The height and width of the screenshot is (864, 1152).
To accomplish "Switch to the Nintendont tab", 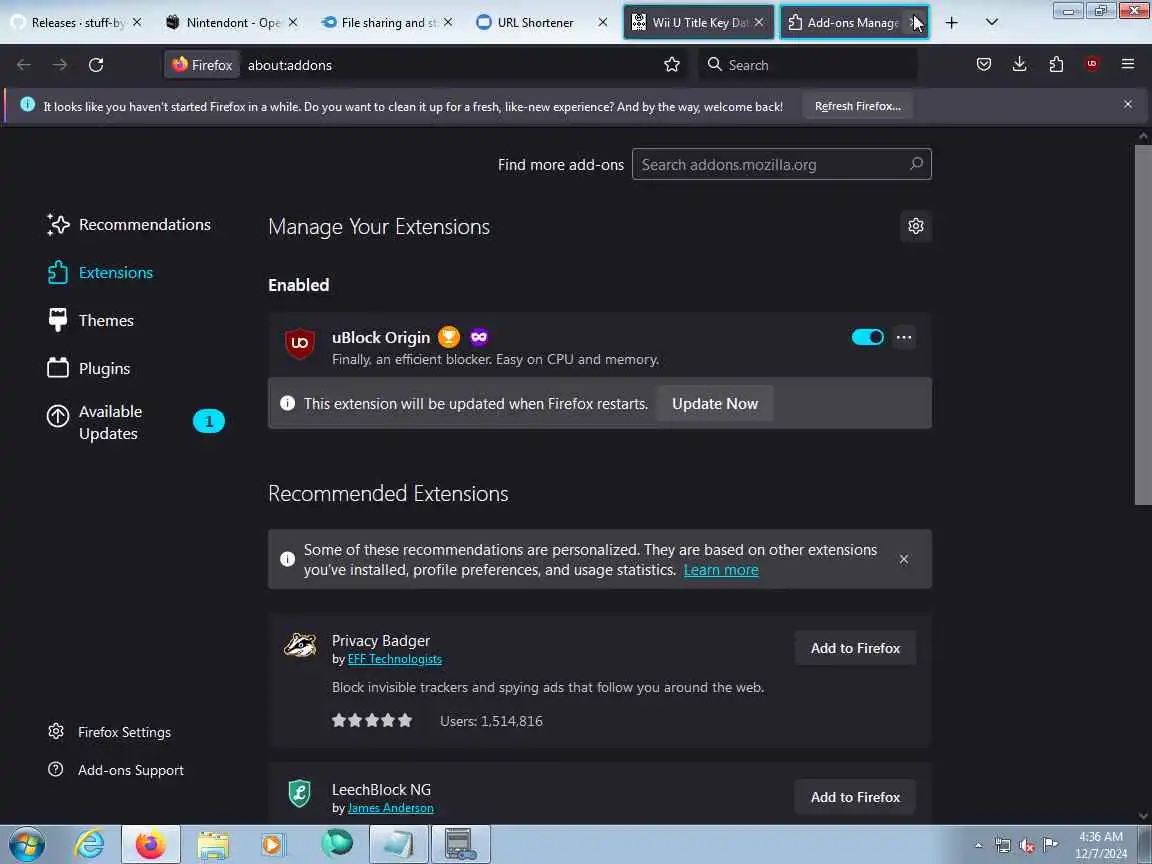I will pos(232,23).
